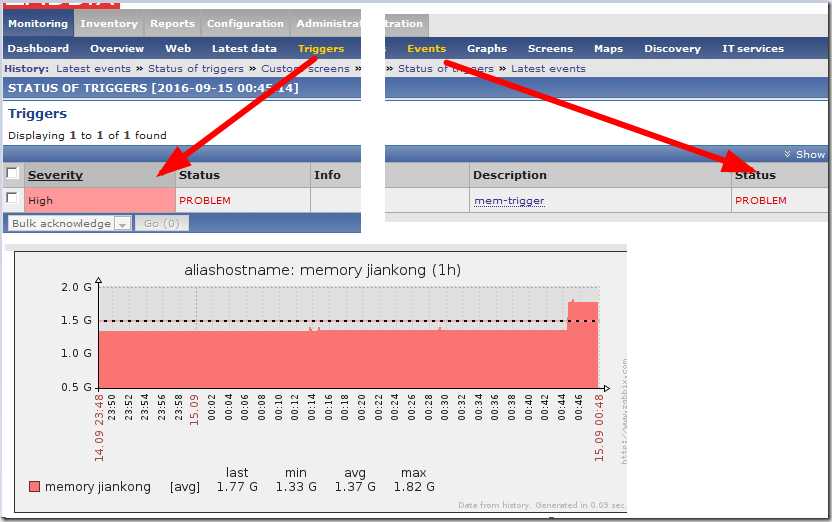Viewport: 832px width, 522px height.
Task: Switch to the Inventory tab
Action: click(109, 23)
